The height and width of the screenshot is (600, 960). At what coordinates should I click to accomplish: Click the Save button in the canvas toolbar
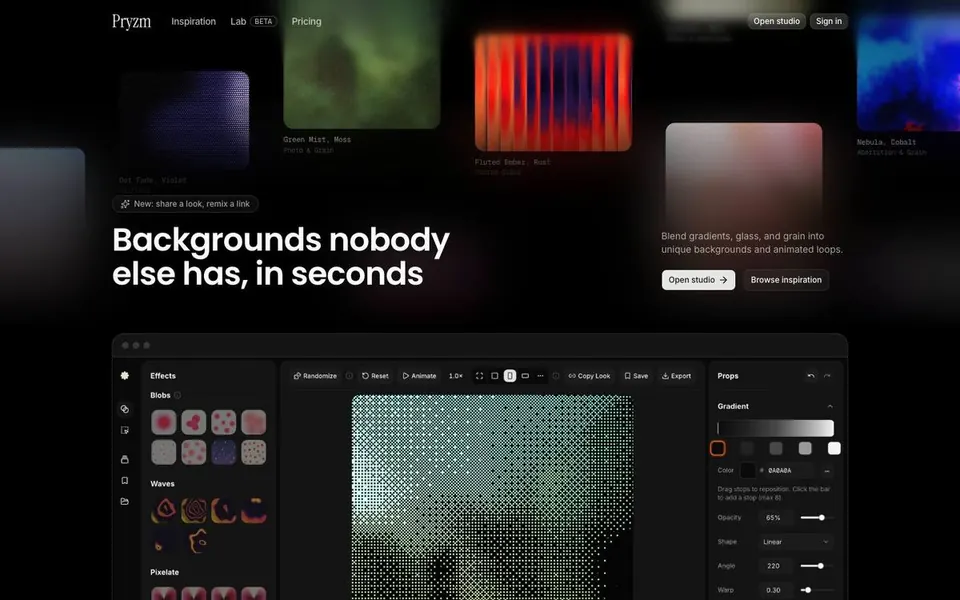pos(636,376)
